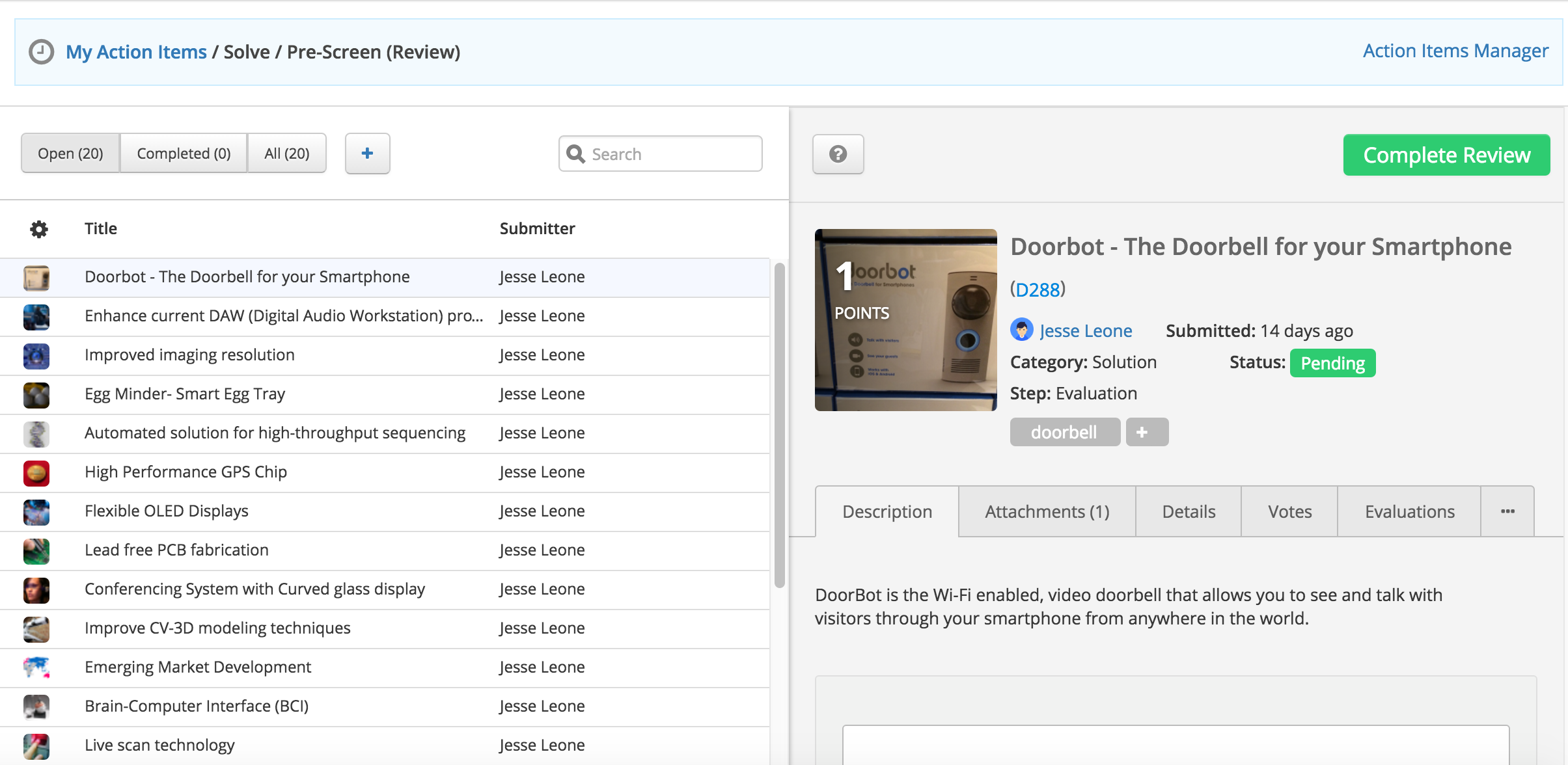The height and width of the screenshot is (765, 1568).
Task: Select Emerging Market Development title
Action: 198,667
